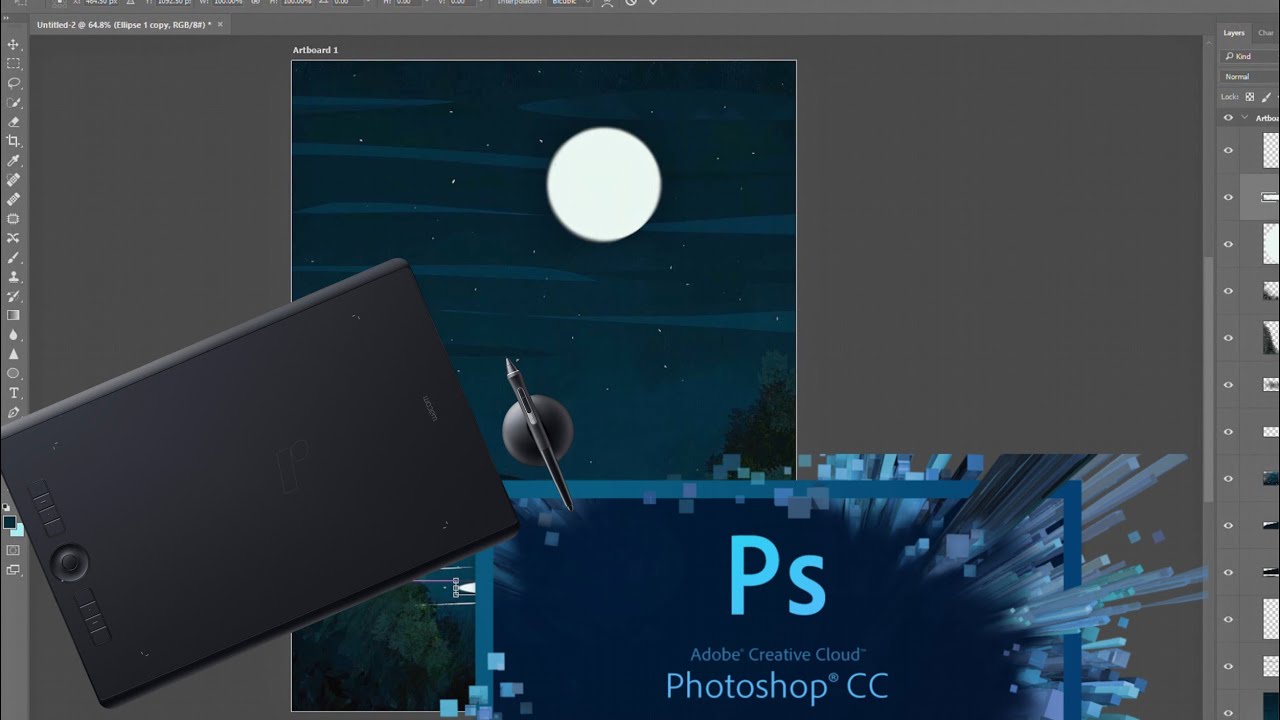Select the Gradient tool
This screenshot has height=720, width=1280.
coord(14,315)
